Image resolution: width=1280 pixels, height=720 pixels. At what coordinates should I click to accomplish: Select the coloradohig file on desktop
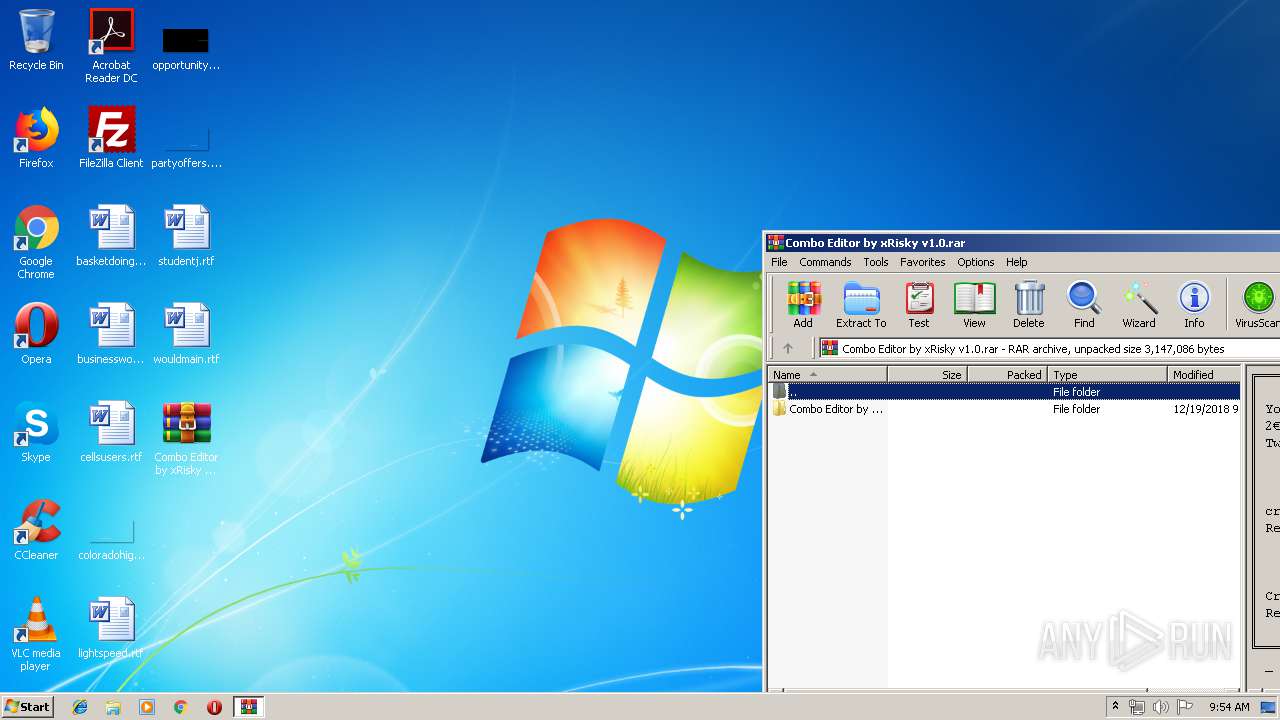[111, 538]
